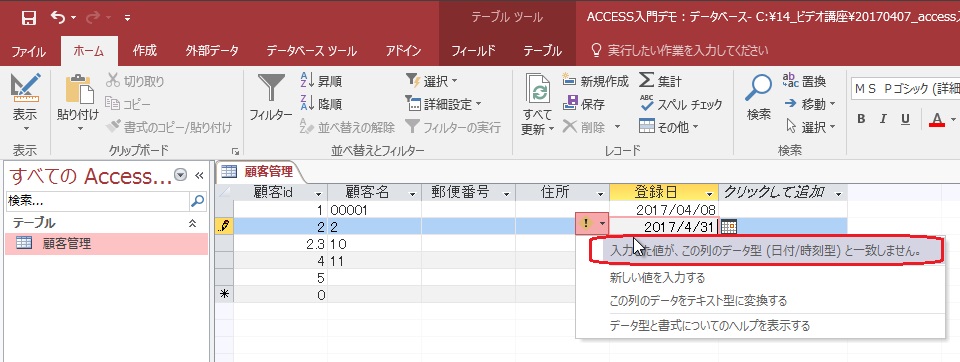Open the 貼り付け dropdown arrow
Screen dimensions: 960x362
pos(80,129)
